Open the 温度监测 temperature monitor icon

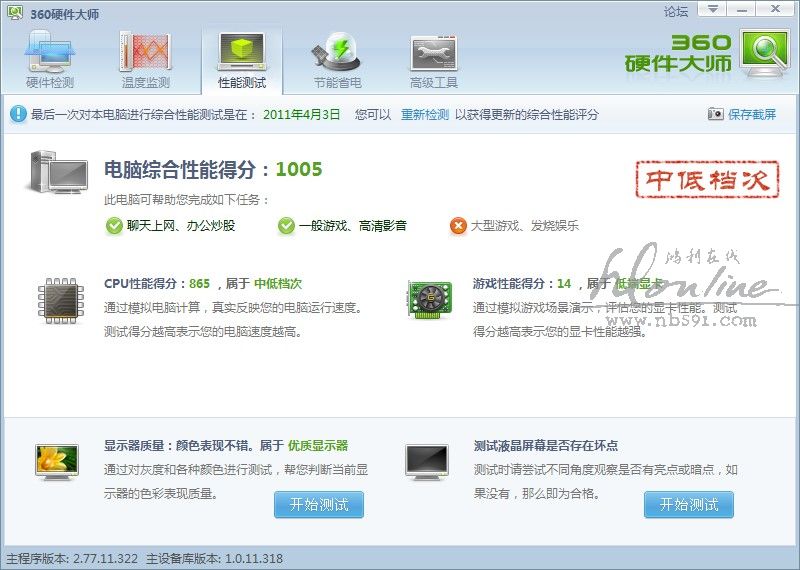(x=145, y=52)
